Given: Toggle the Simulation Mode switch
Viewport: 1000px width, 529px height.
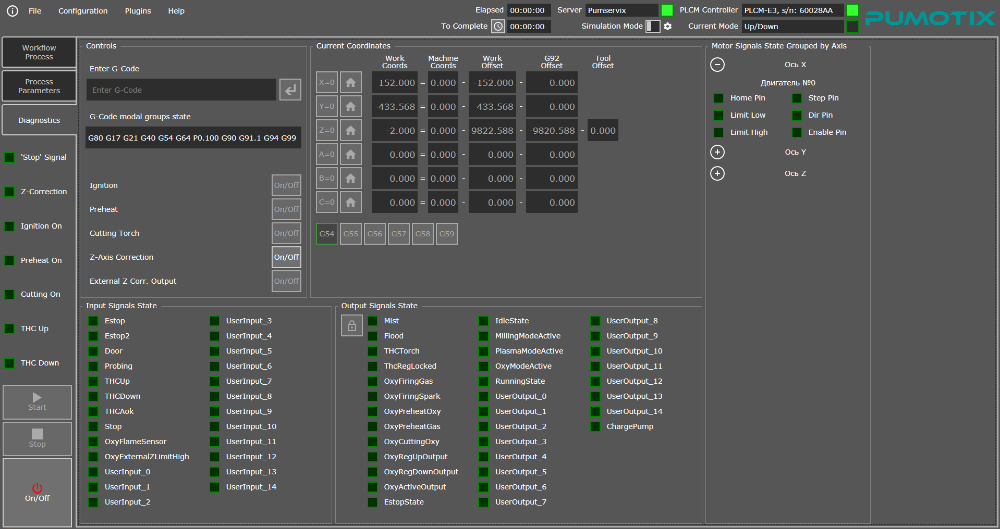Looking at the screenshot, I should pyautogui.click(x=653, y=26).
